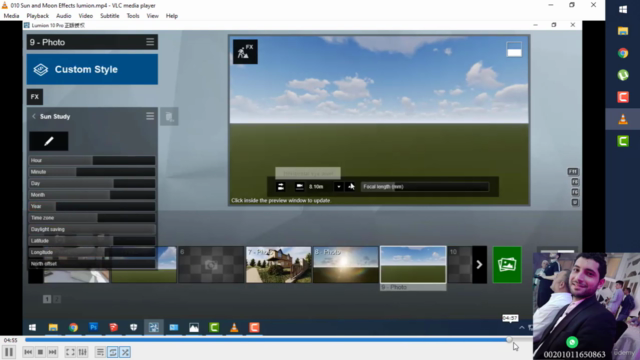640x360 pixels.
Task: Click VLC previous media button
Action: (x=28, y=352)
